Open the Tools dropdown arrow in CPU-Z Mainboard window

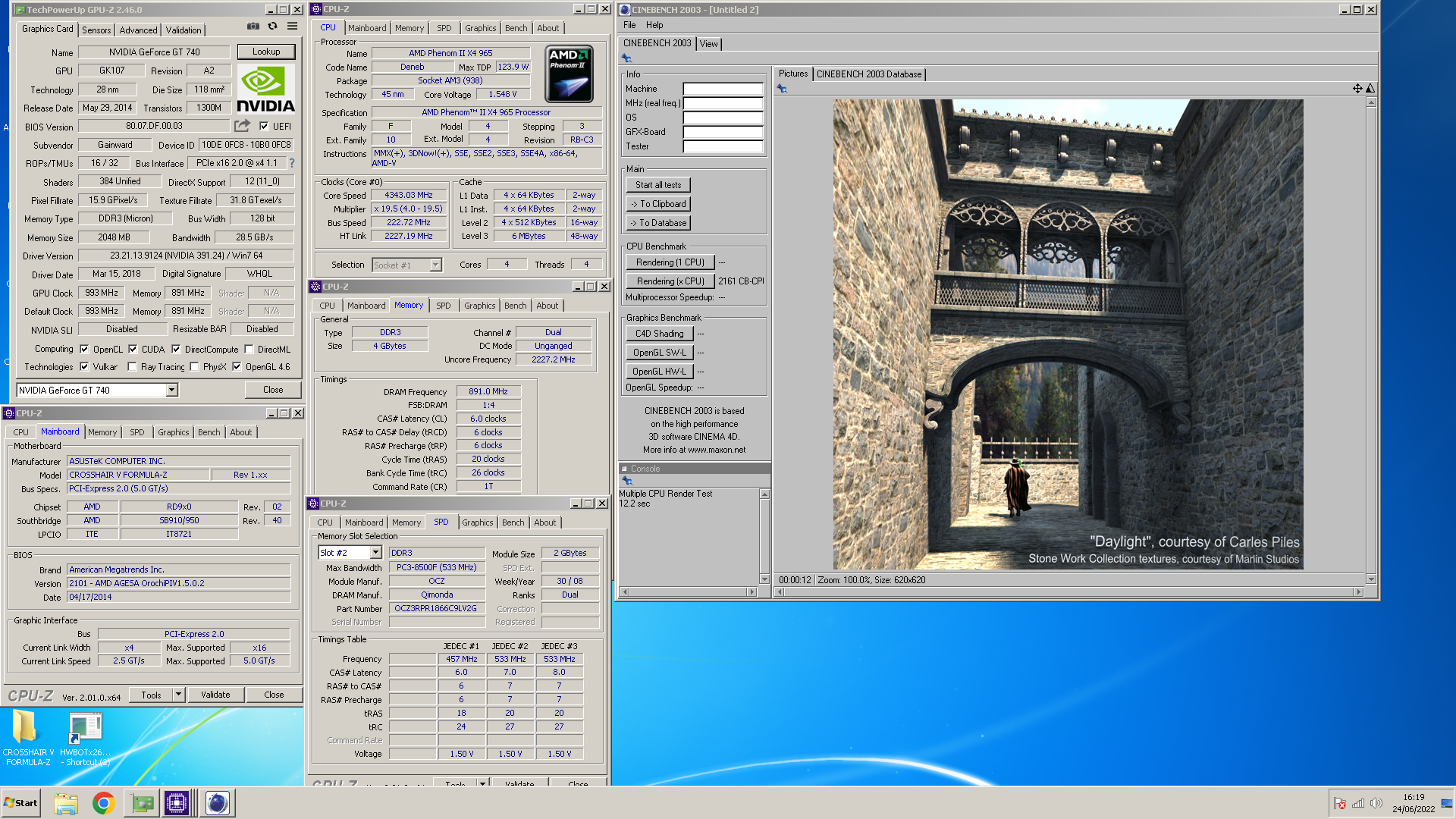tap(178, 695)
